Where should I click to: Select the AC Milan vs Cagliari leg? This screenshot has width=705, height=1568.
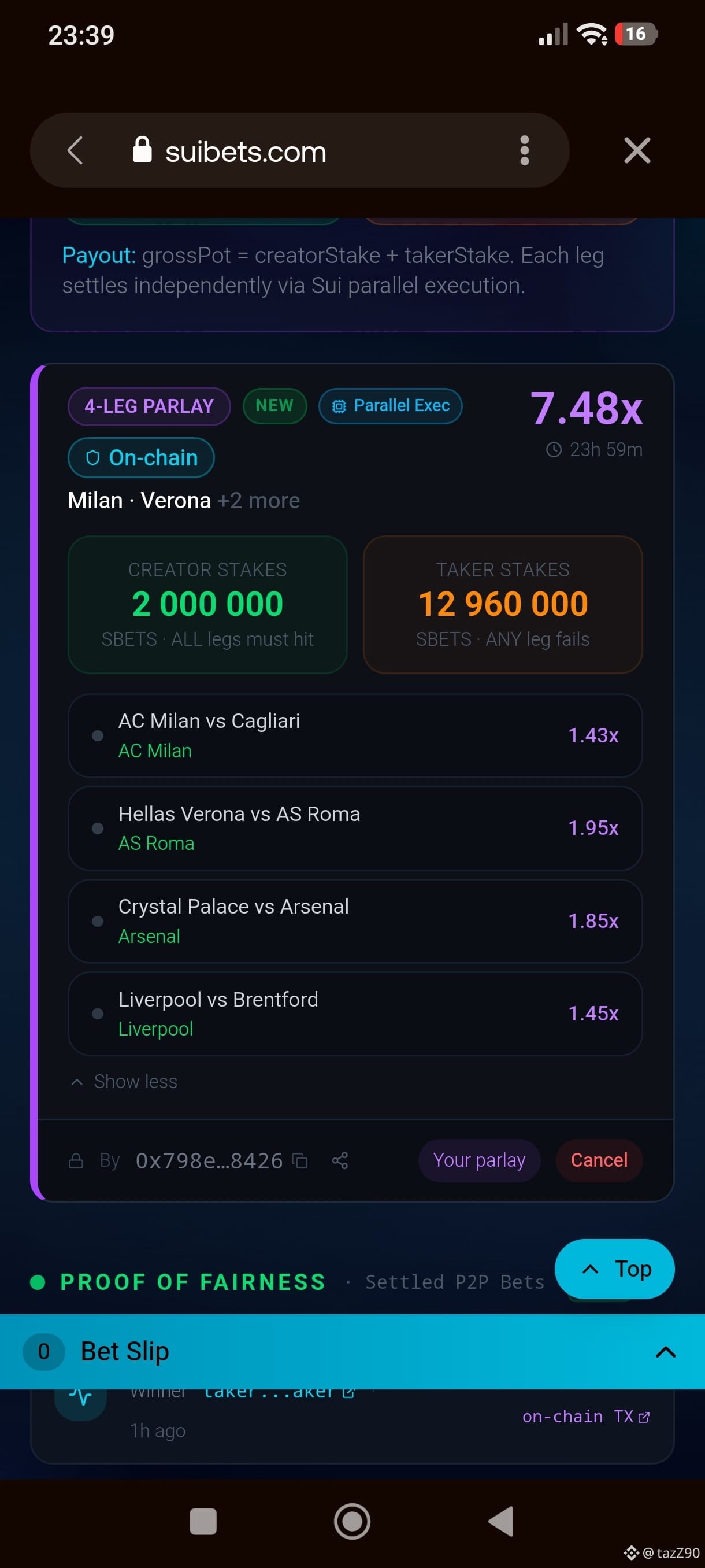355,735
